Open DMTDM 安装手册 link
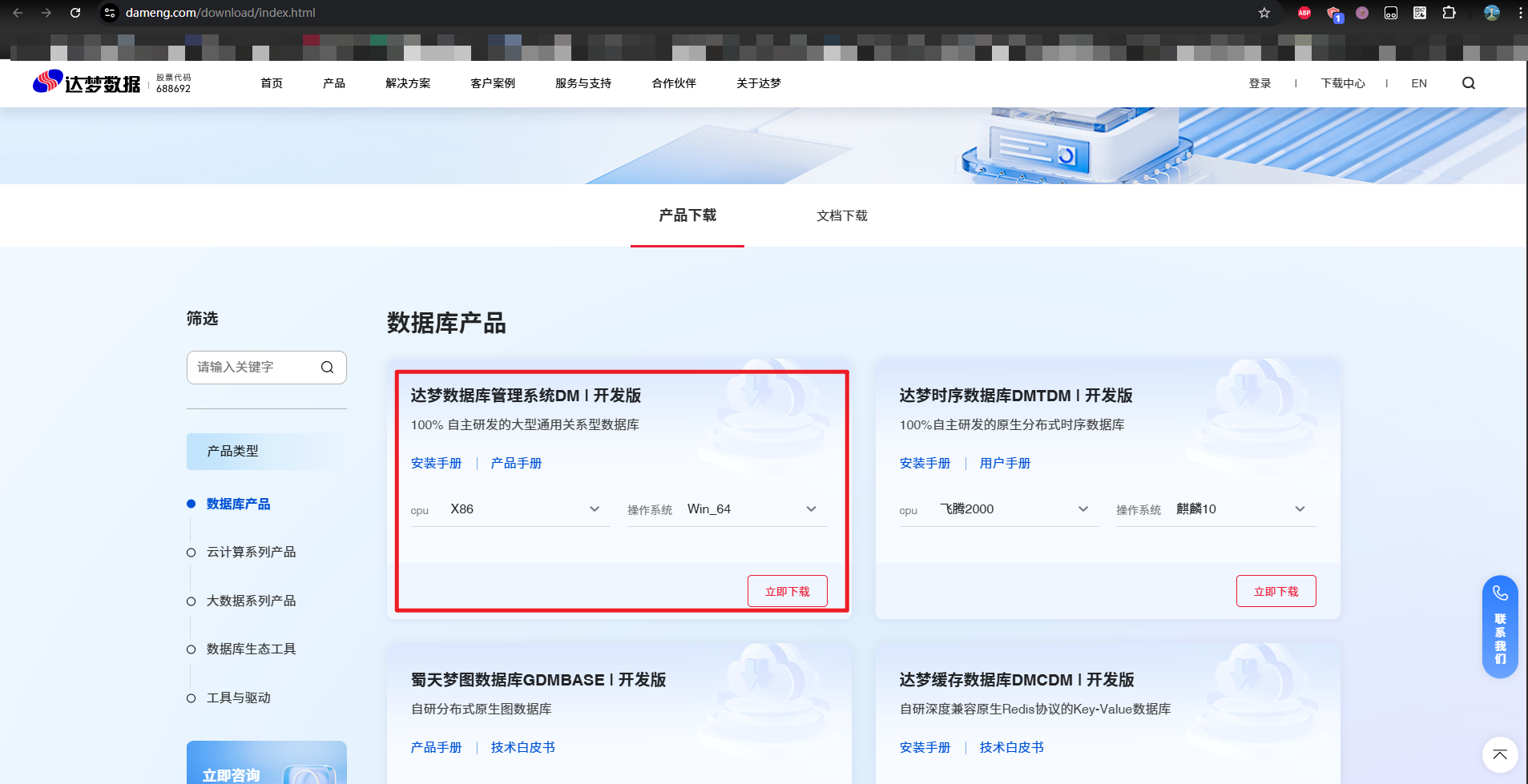 tap(925, 463)
